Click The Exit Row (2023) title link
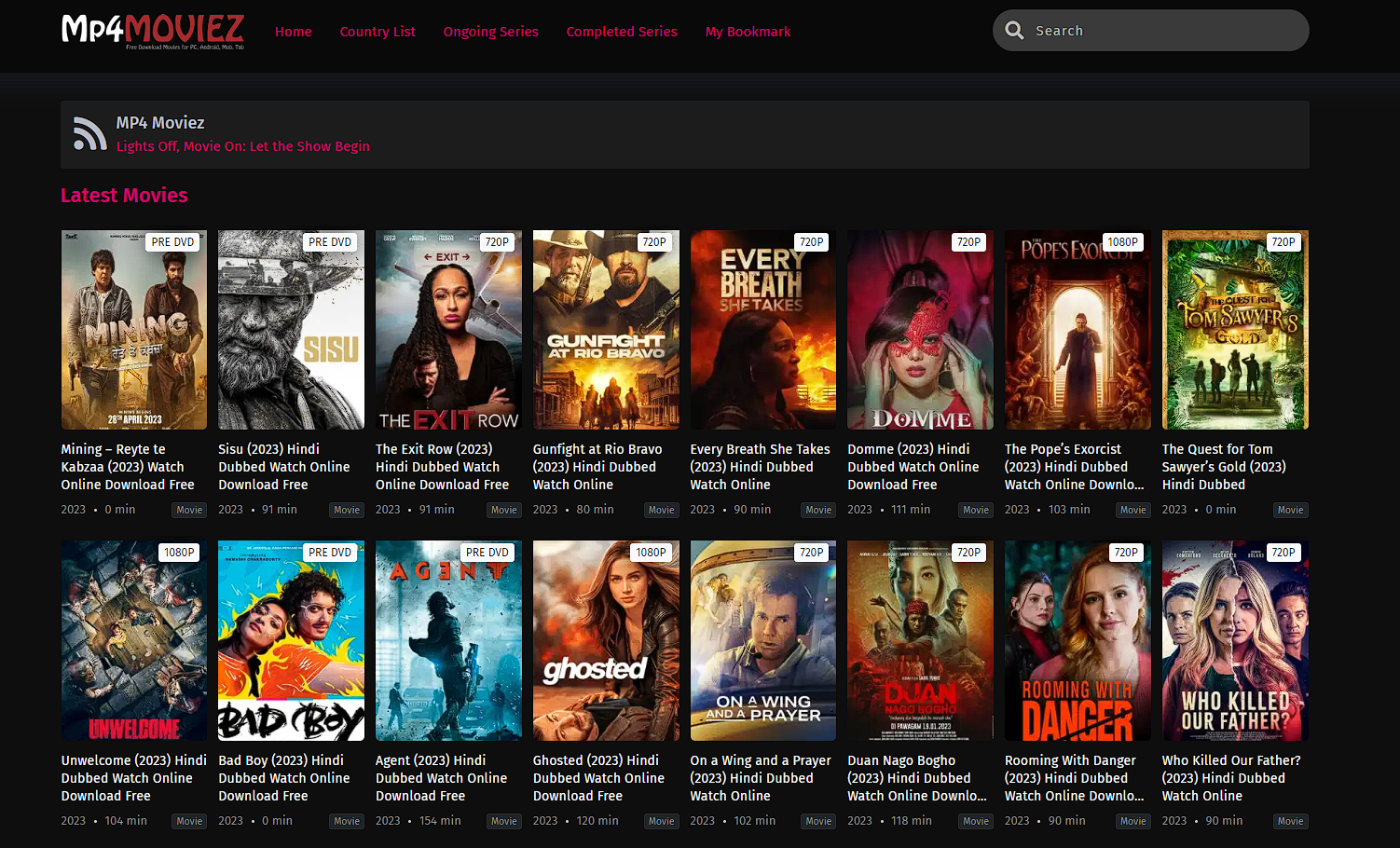The image size is (1400, 848). pyautogui.click(x=443, y=467)
